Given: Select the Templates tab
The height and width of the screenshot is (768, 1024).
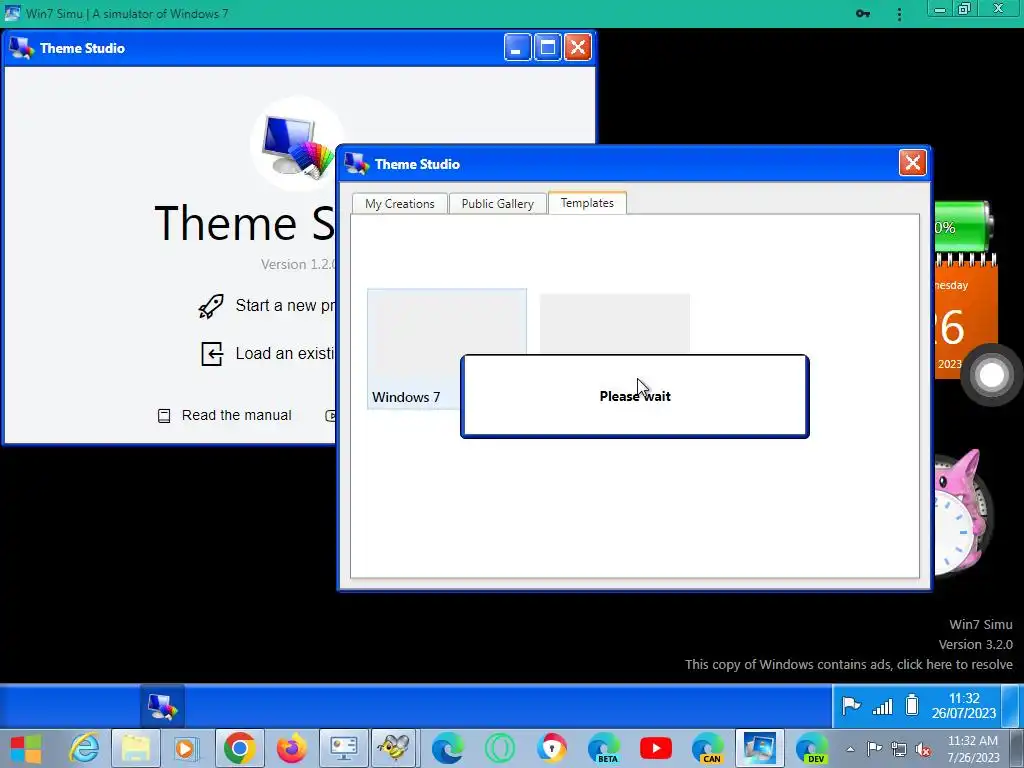Looking at the screenshot, I should click(x=587, y=202).
